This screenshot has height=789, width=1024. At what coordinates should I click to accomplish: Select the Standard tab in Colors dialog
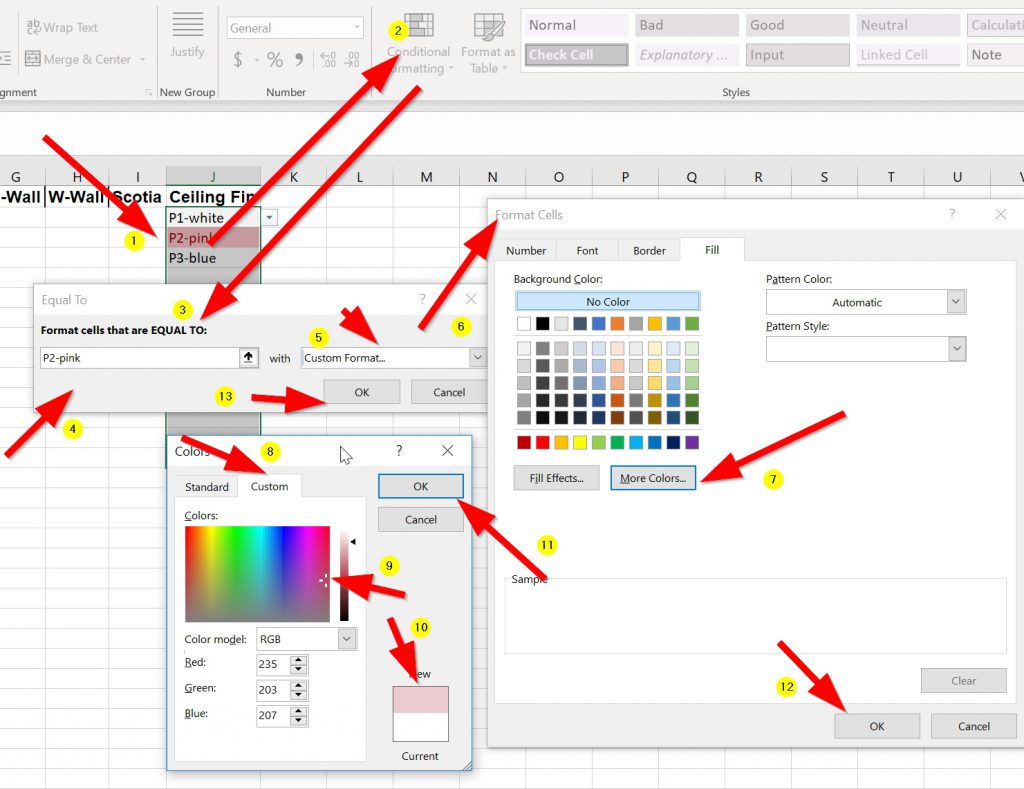207,487
